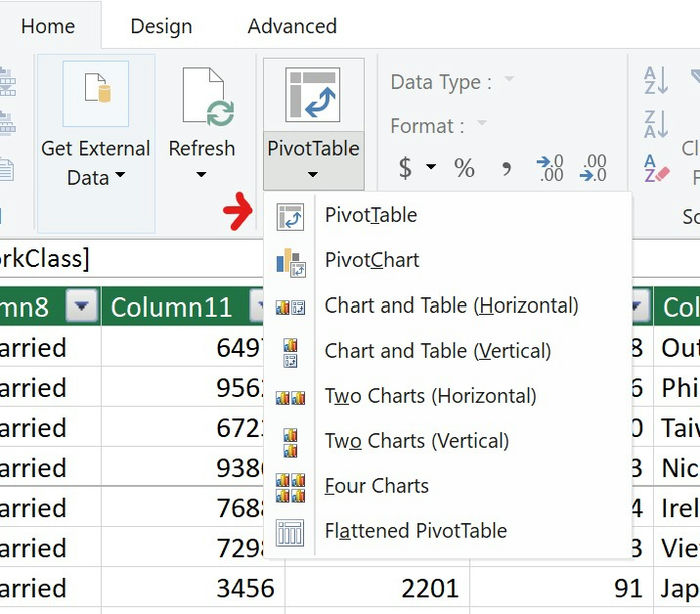700x614 pixels.
Task: Expand the currency symbol dropdown arrow
Action: point(431,167)
